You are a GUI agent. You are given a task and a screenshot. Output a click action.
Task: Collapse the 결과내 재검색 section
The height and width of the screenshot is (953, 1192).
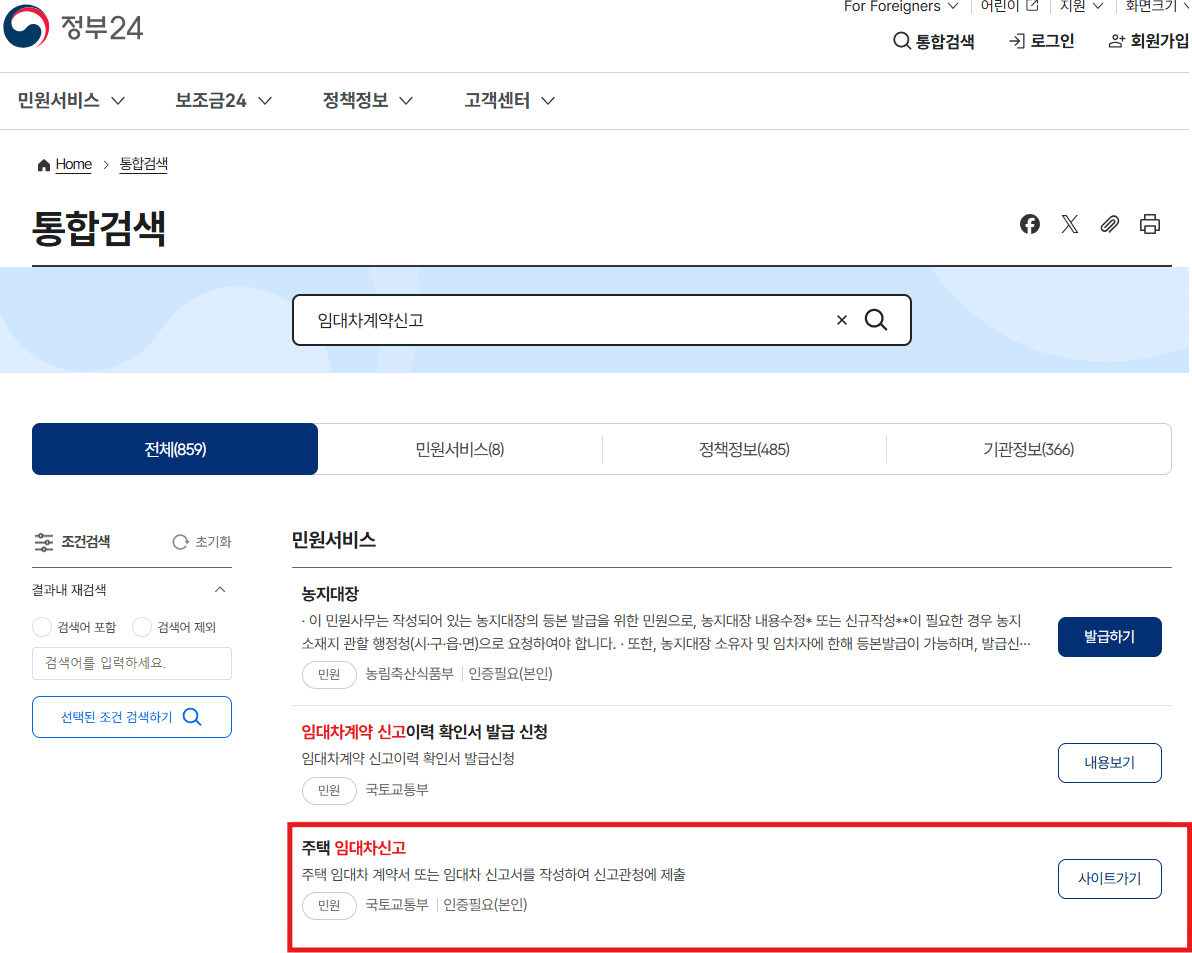[222, 589]
